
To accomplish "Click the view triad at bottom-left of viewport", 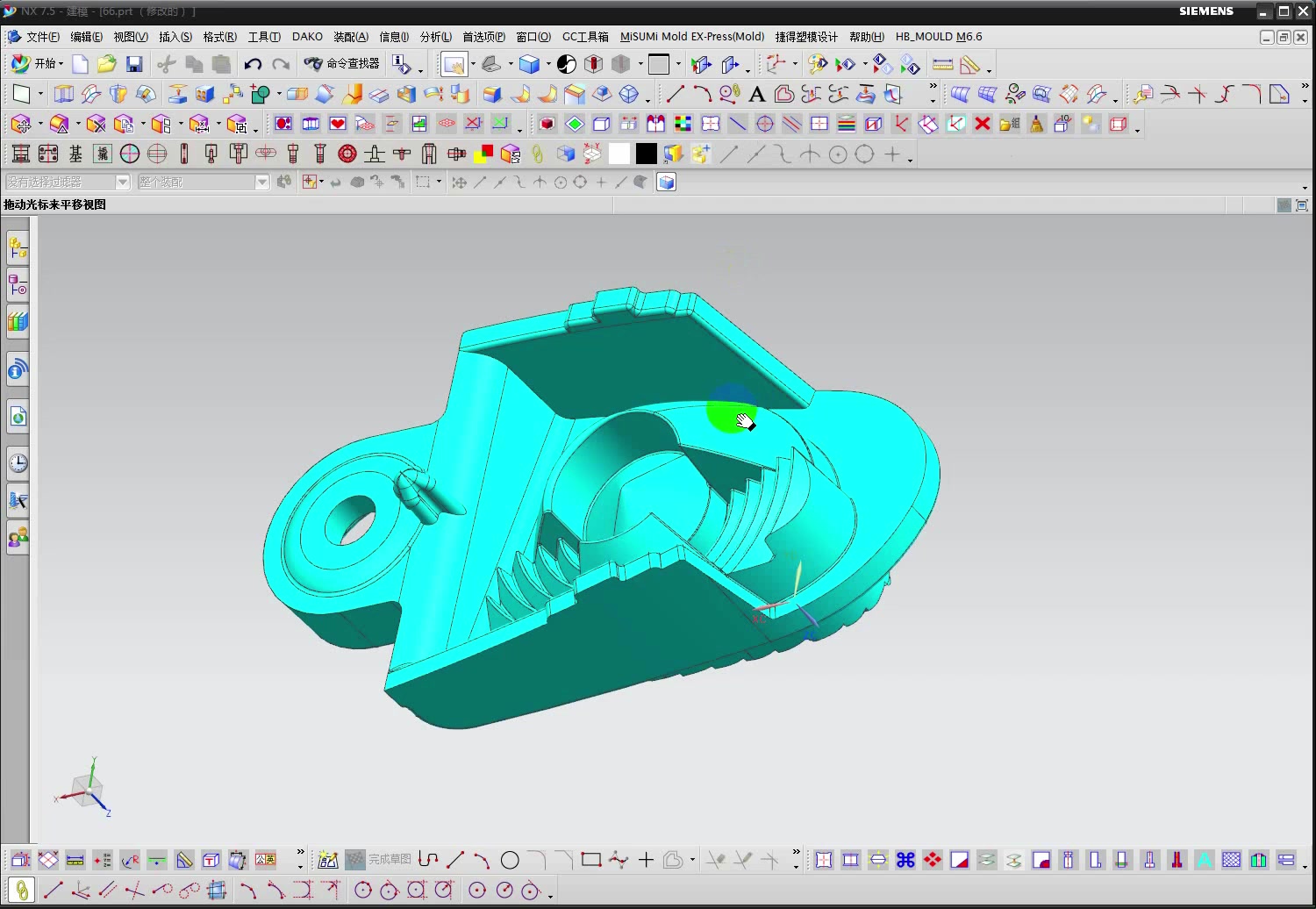I will pos(84,789).
